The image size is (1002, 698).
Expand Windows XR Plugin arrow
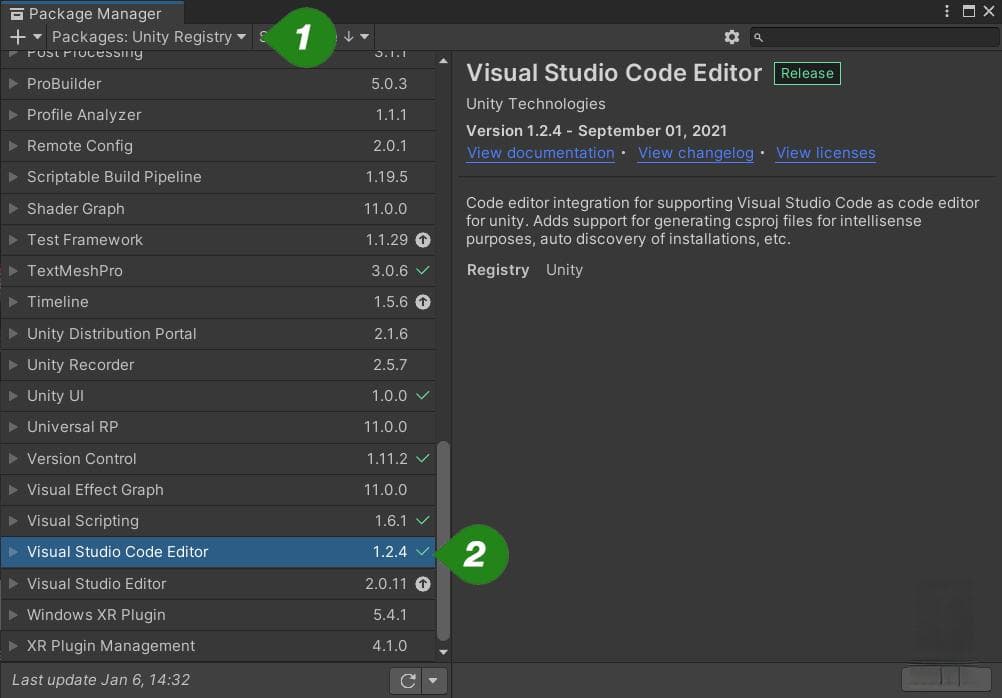tap(13, 615)
